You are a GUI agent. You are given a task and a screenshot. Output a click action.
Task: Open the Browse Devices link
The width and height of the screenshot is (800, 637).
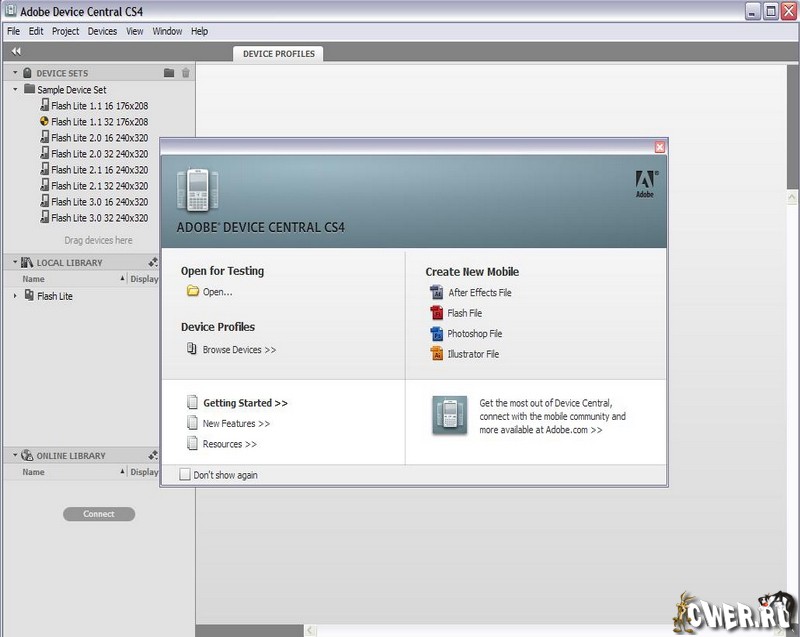(x=239, y=350)
